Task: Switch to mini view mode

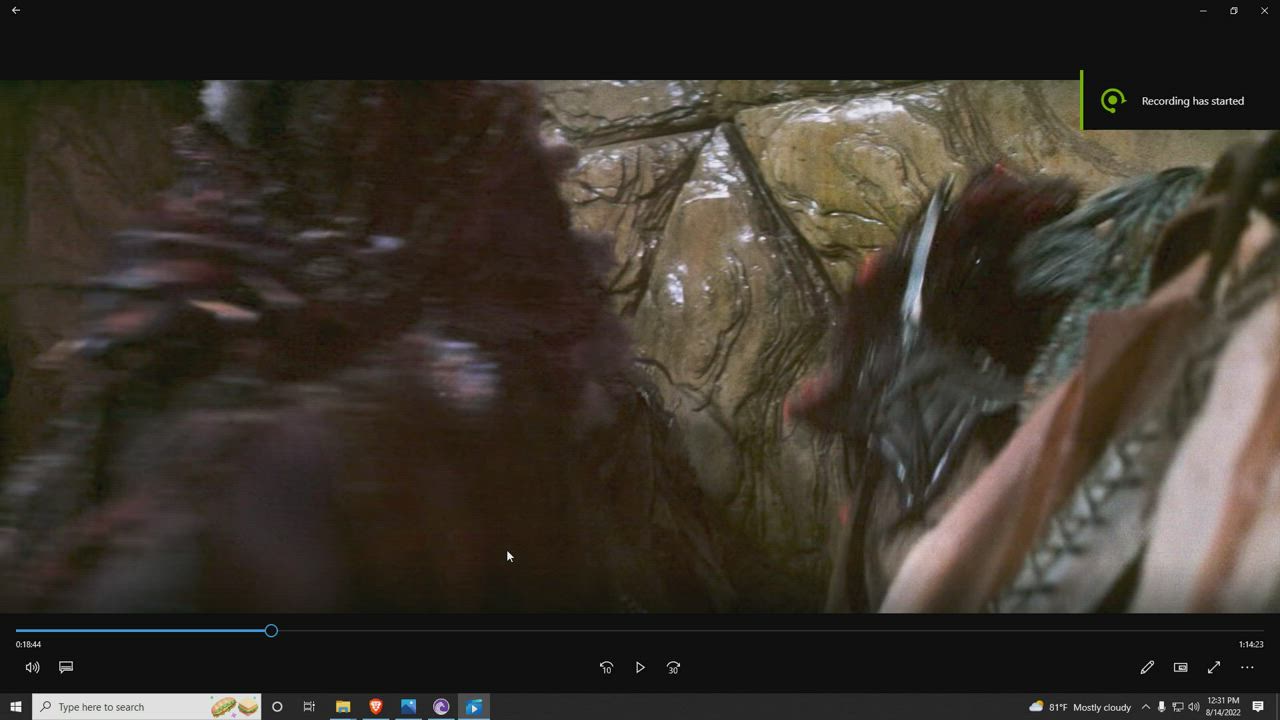Action: point(1180,667)
